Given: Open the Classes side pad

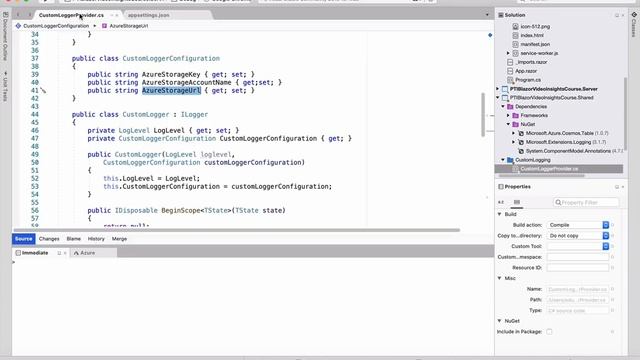Looking at the screenshot, I should coord(634,24).
